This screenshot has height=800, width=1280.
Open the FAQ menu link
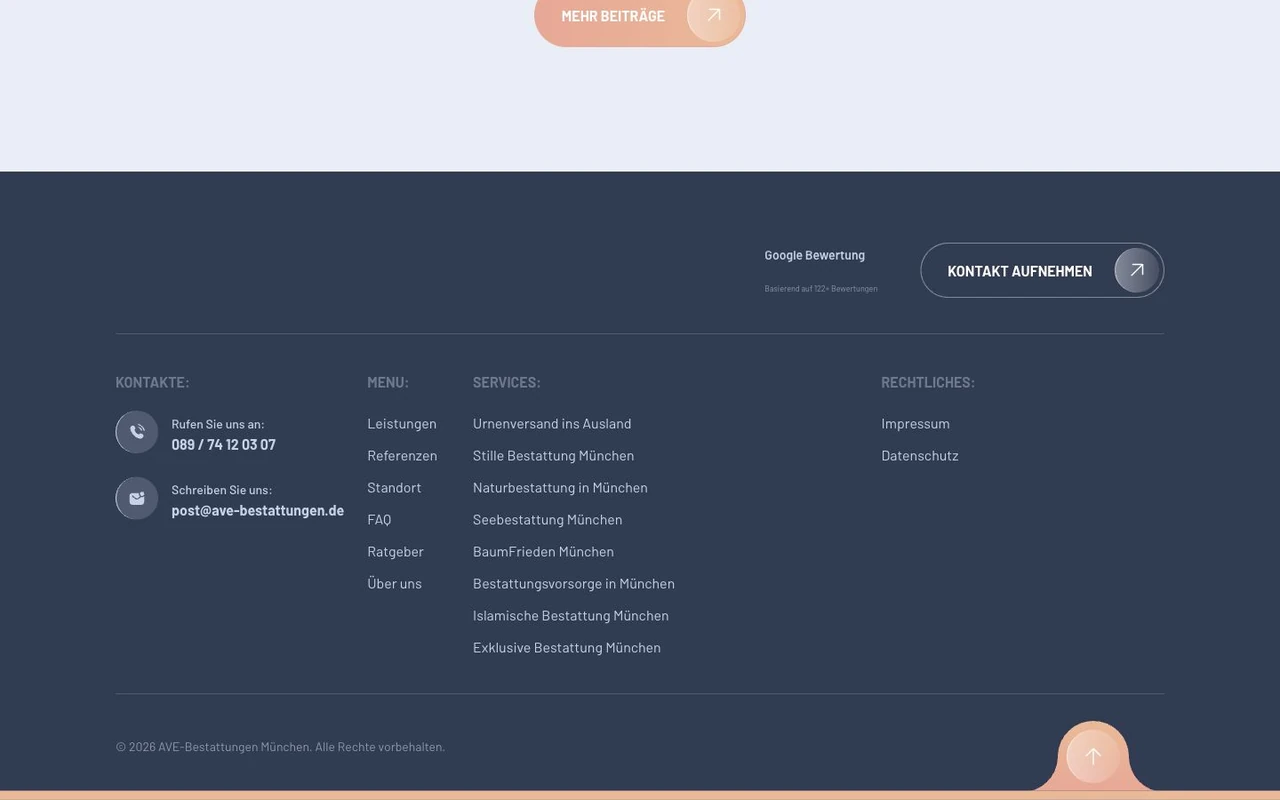(x=379, y=519)
